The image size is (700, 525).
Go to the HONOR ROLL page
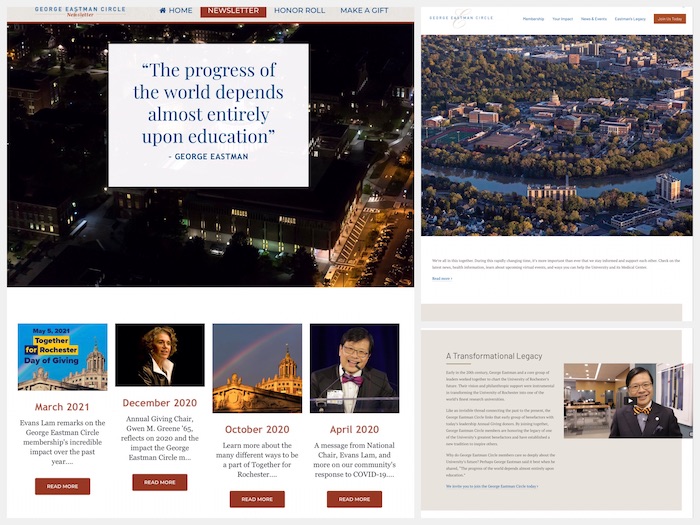point(300,10)
